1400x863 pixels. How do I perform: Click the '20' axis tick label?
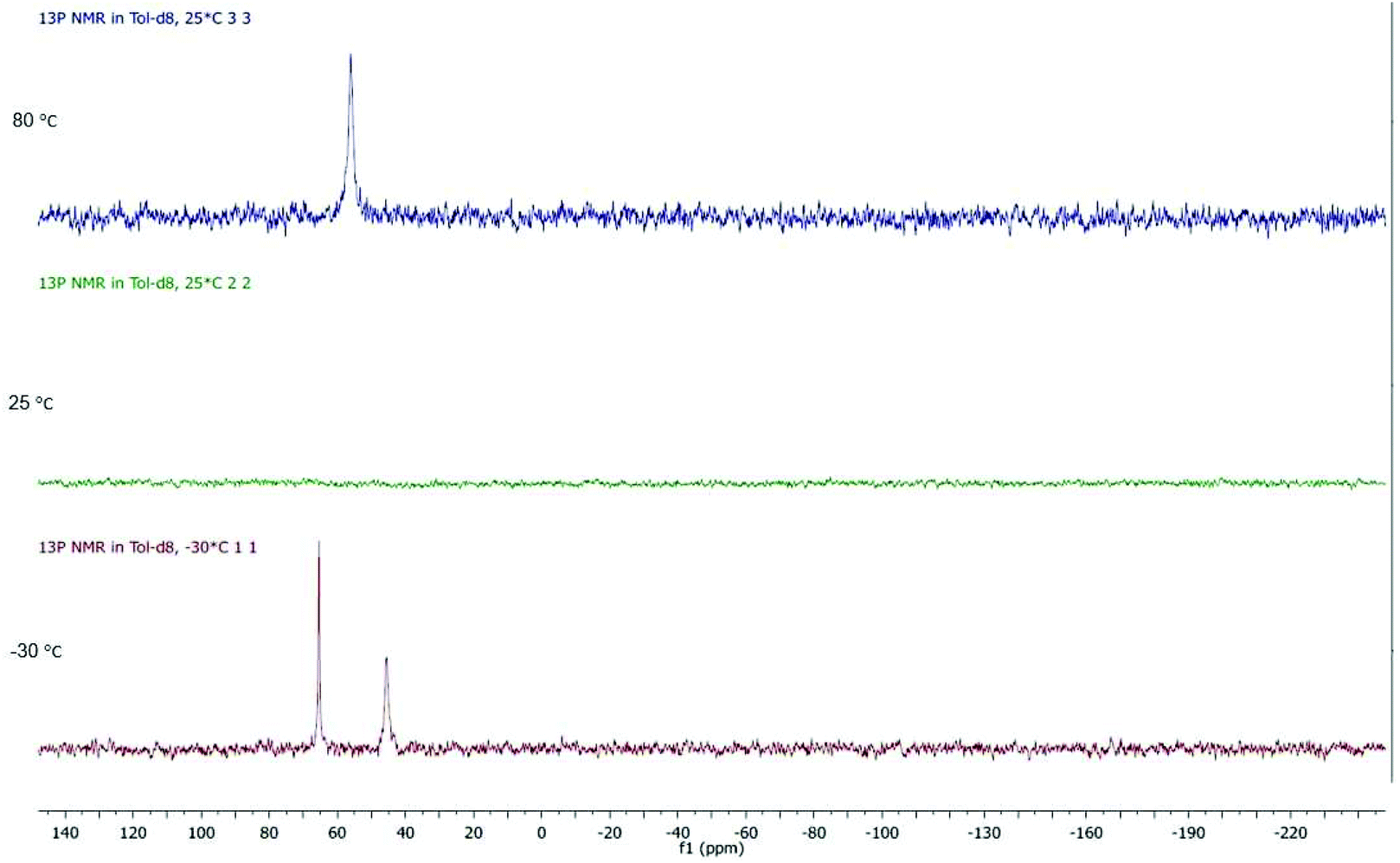[x=473, y=833]
